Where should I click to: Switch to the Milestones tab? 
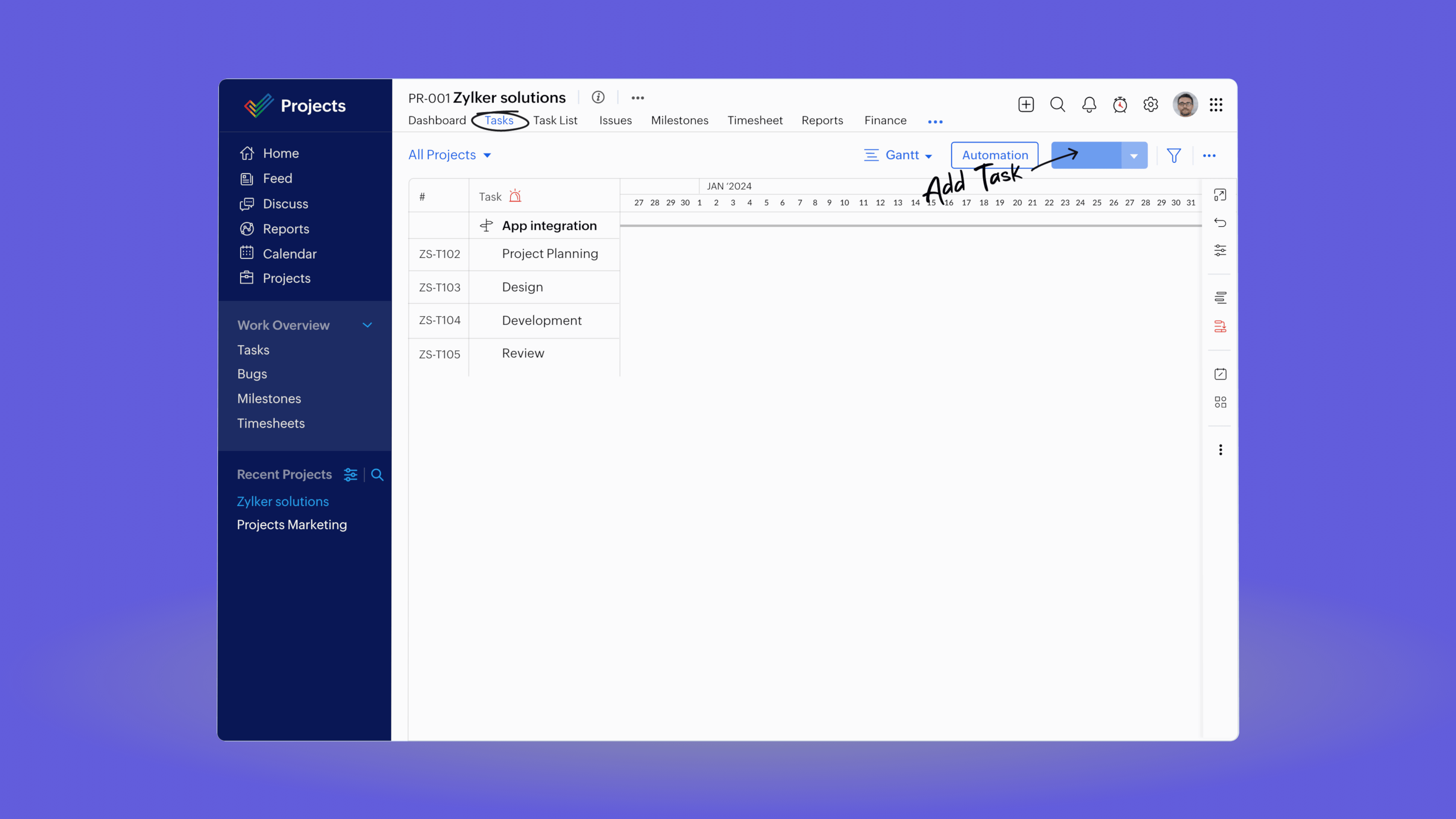(679, 121)
